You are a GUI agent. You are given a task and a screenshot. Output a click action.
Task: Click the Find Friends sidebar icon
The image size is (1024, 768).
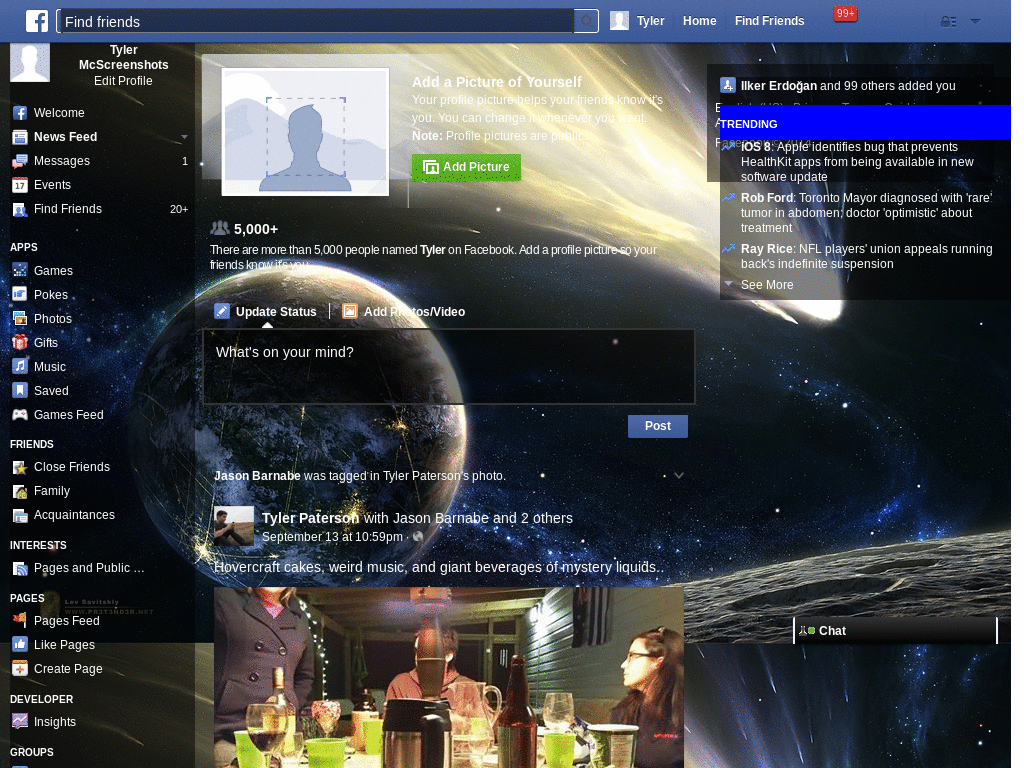tap(20, 210)
